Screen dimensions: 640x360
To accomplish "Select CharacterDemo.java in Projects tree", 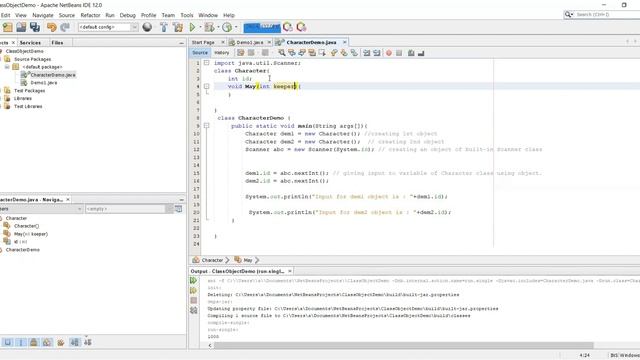I will [x=53, y=75].
